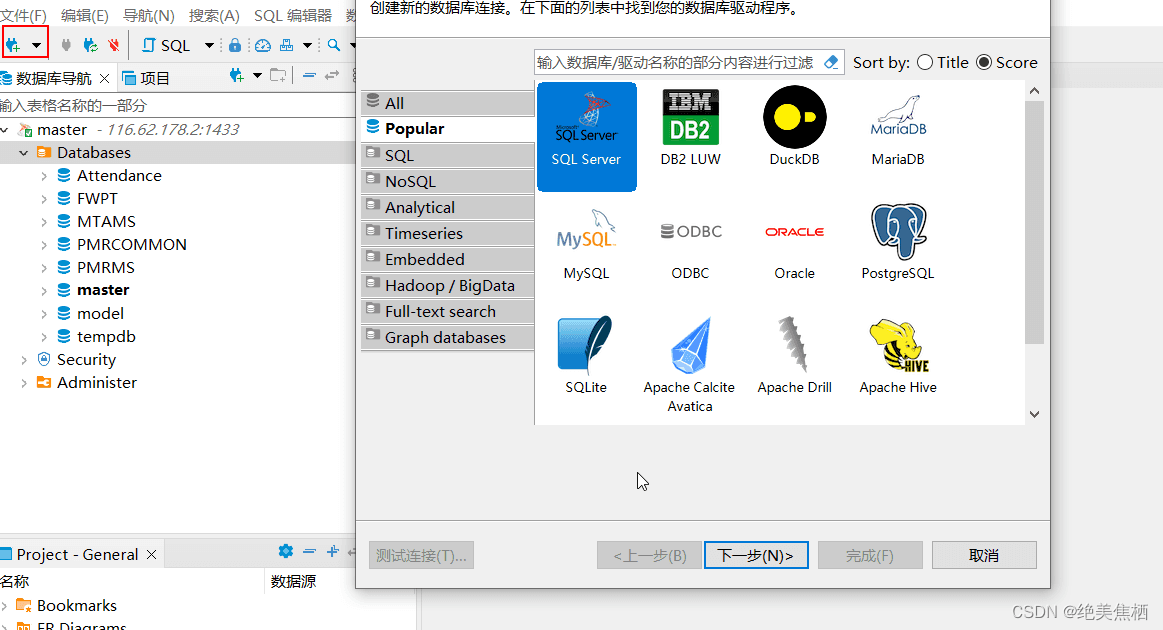
Task: Open the 编辑(E) menu
Action: [85, 15]
